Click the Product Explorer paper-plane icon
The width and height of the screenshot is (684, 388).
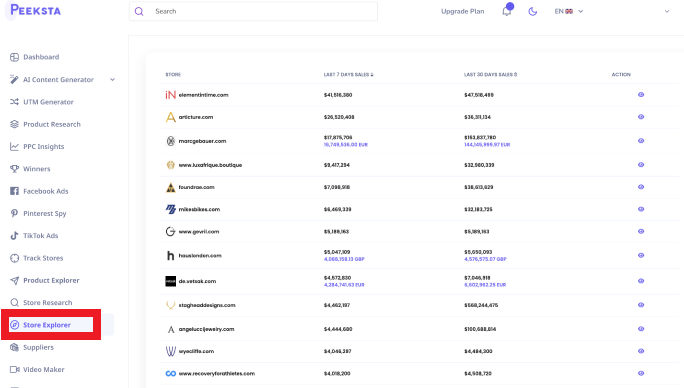tap(14, 281)
